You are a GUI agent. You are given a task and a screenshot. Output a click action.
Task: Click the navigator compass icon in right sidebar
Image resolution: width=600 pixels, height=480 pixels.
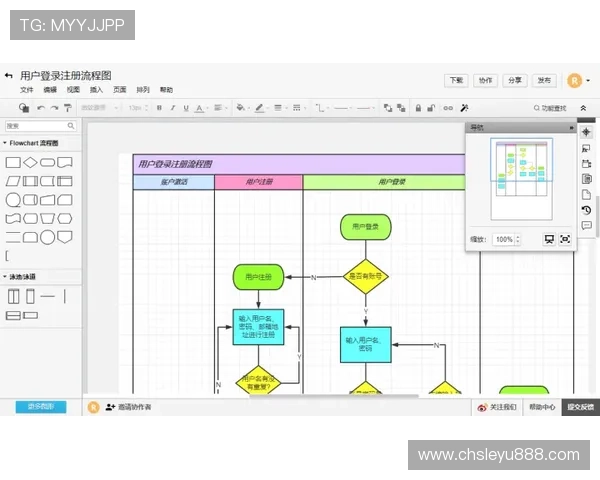pos(586,132)
